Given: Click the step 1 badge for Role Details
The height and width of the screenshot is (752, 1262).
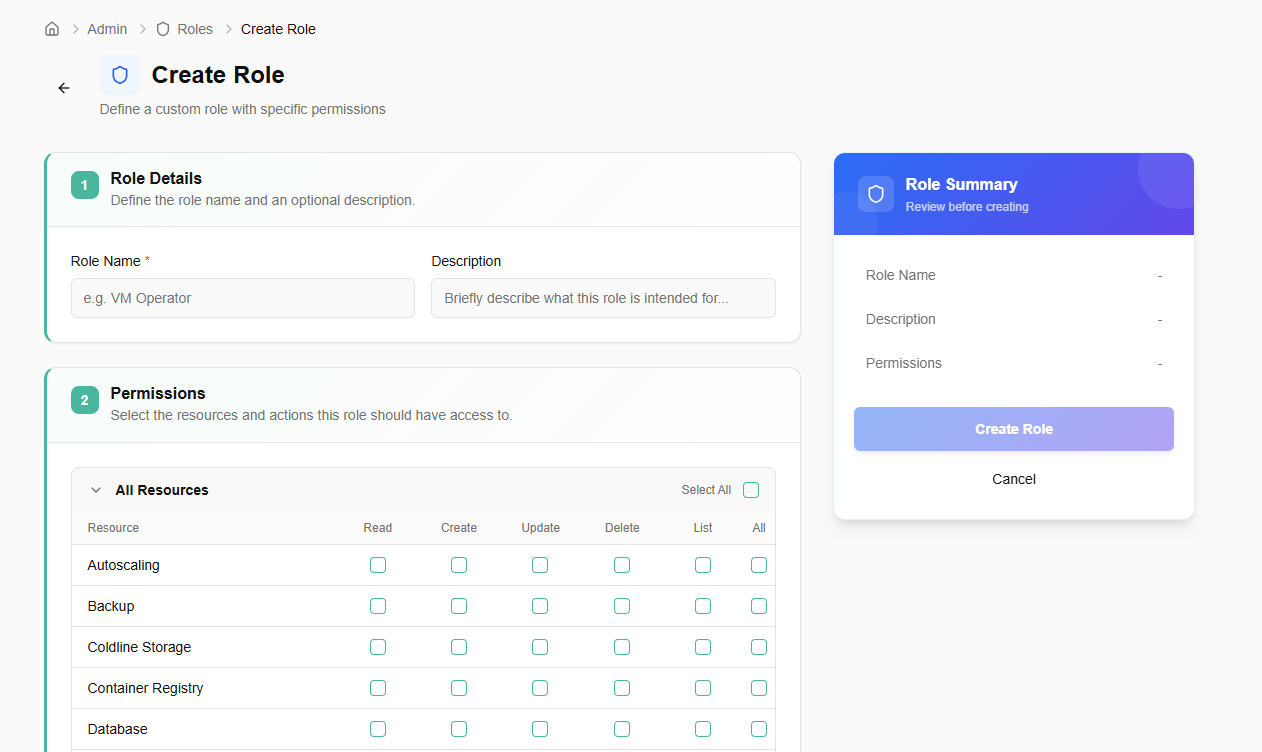Looking at the screenshot, I should pos(85,185).
